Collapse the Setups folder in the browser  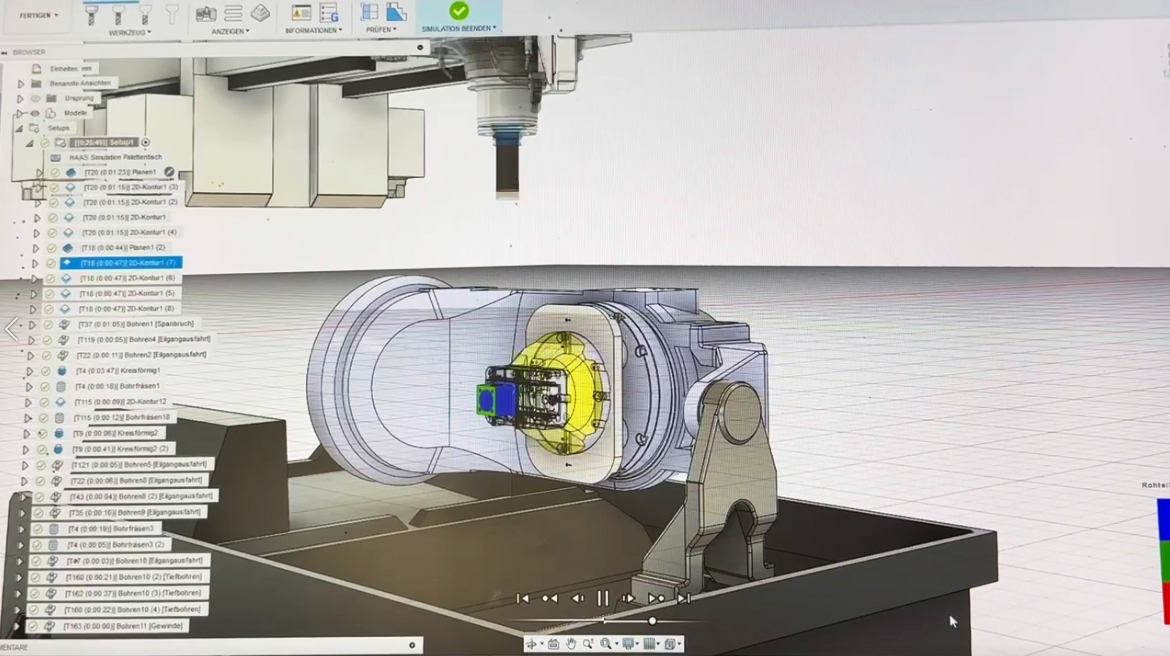click(x=20, y=128)
